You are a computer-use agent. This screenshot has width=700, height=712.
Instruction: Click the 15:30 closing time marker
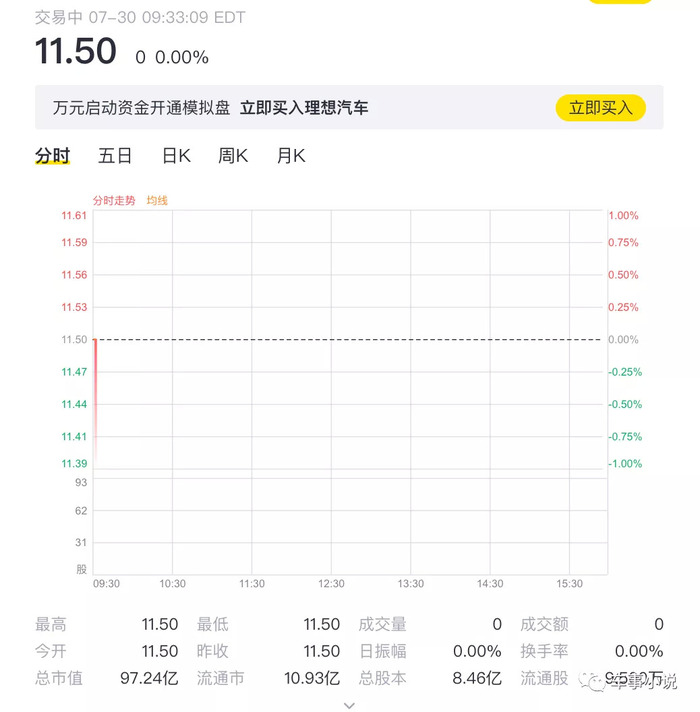(x=569, y=583)
